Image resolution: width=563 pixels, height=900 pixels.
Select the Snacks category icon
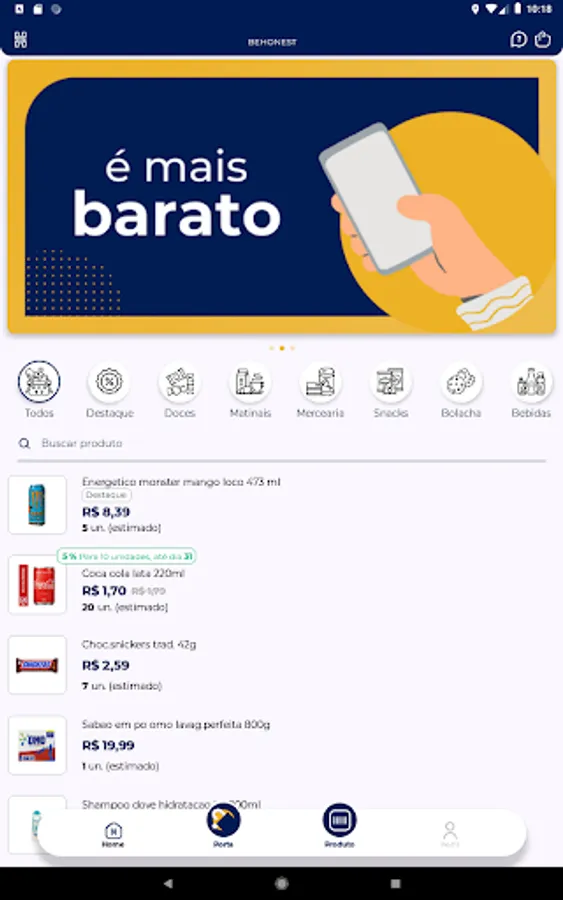point(391,382)
